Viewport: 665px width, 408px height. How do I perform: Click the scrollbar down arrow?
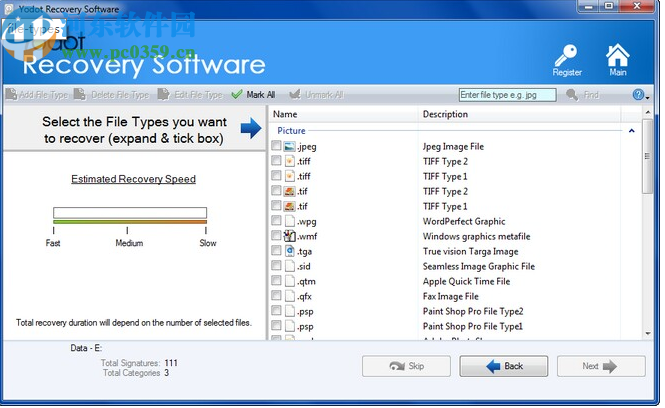(x=647, y=333)
